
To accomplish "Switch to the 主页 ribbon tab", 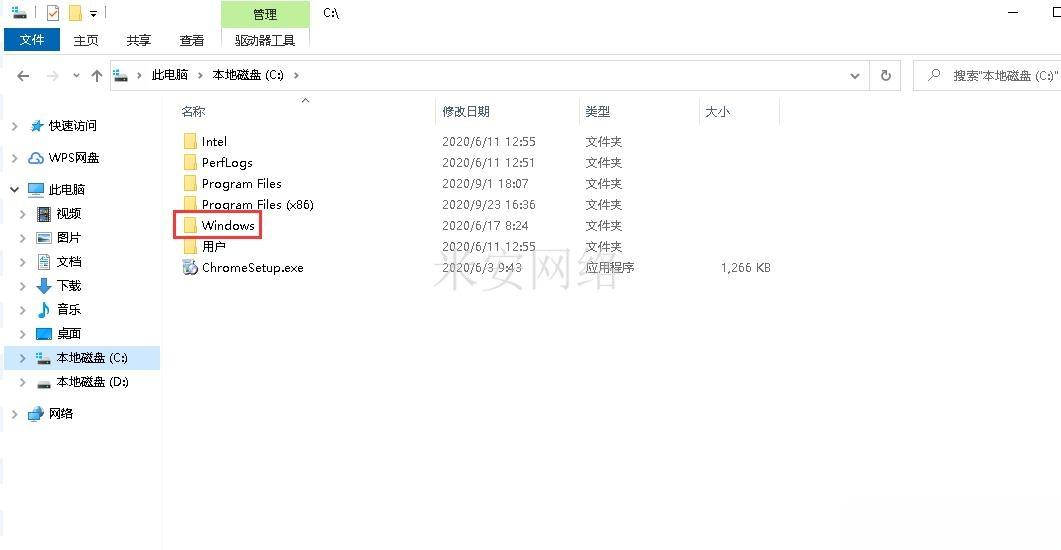I will pos(86,41).
